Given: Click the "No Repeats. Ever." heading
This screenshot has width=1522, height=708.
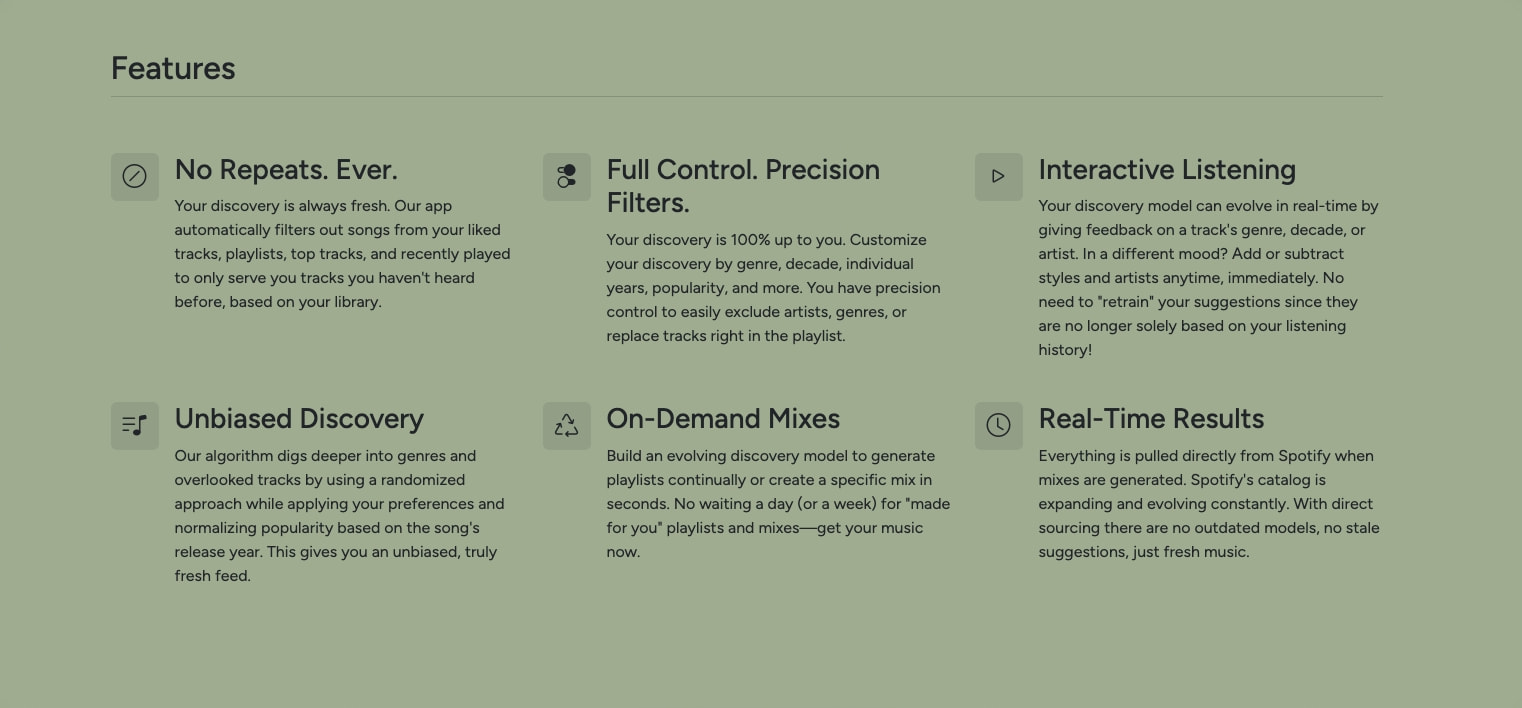Looking at the screenshot, I should (286, 170).
